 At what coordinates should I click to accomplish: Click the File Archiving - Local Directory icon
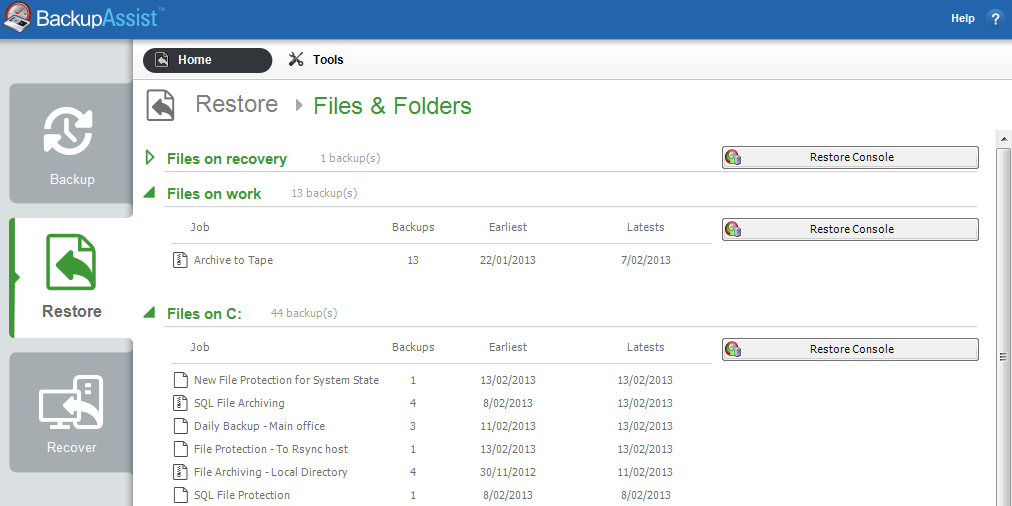[x=180, y=472]
